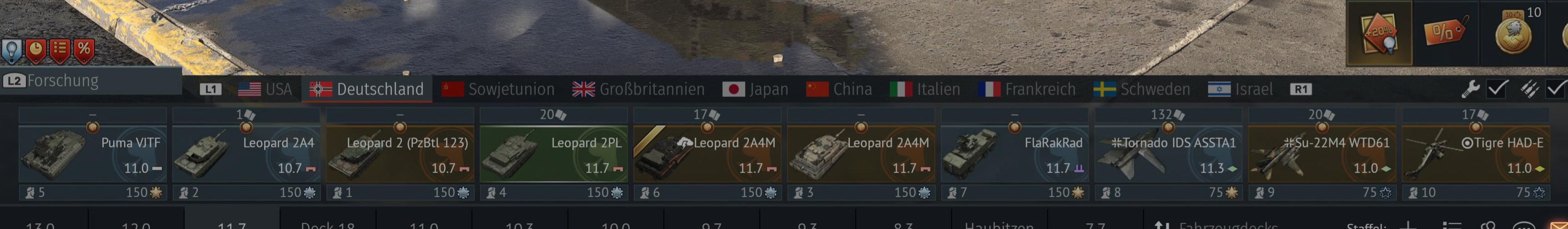Click the light bulb research icon
1568x229 pixels.
click(x=11, y=51)
